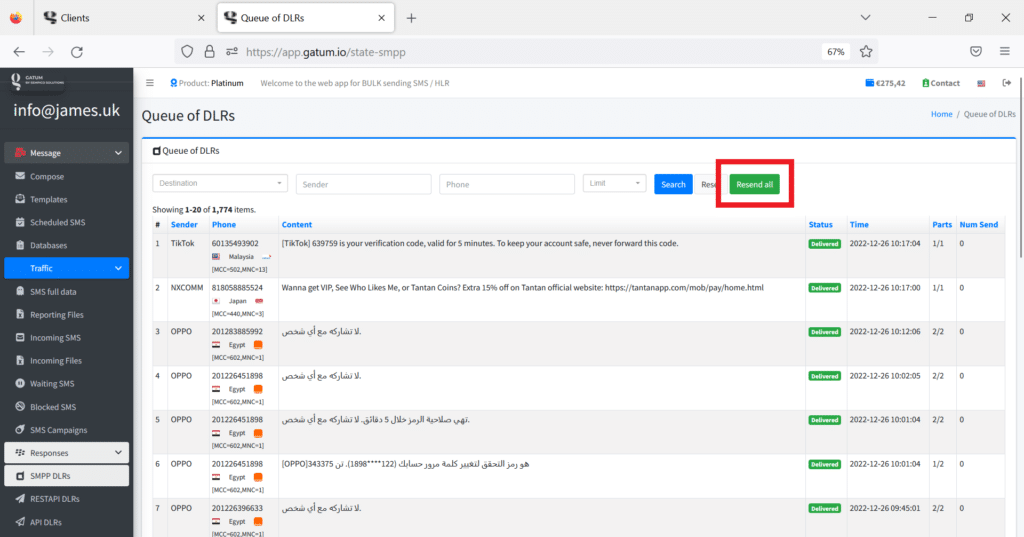Screen dimensions: 1024x537
Task: Go to Home breadcrumb link
Action: pos(941,114)
